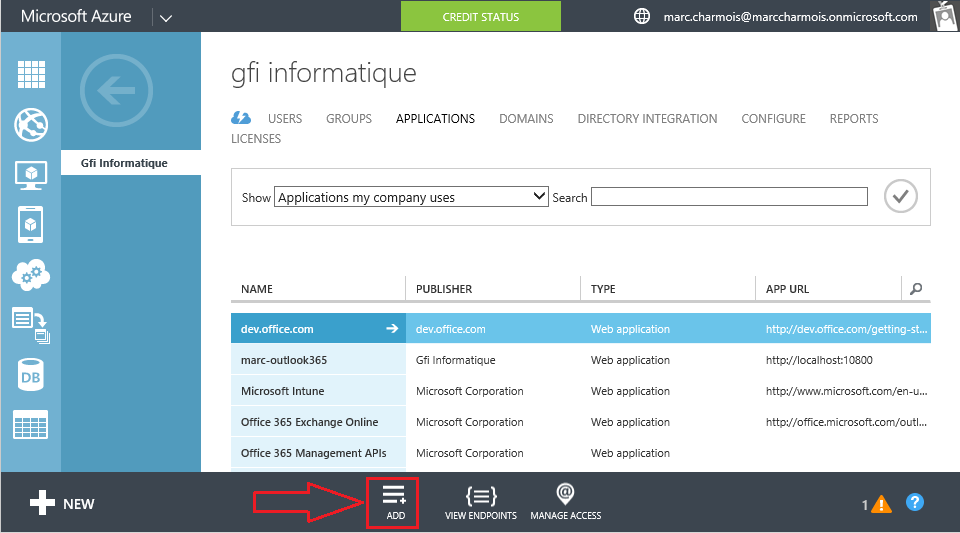The width and height of the screenshot is (960, 533).
Task: Select the Microsoft Intune application row
Action: tap(580, 391)
